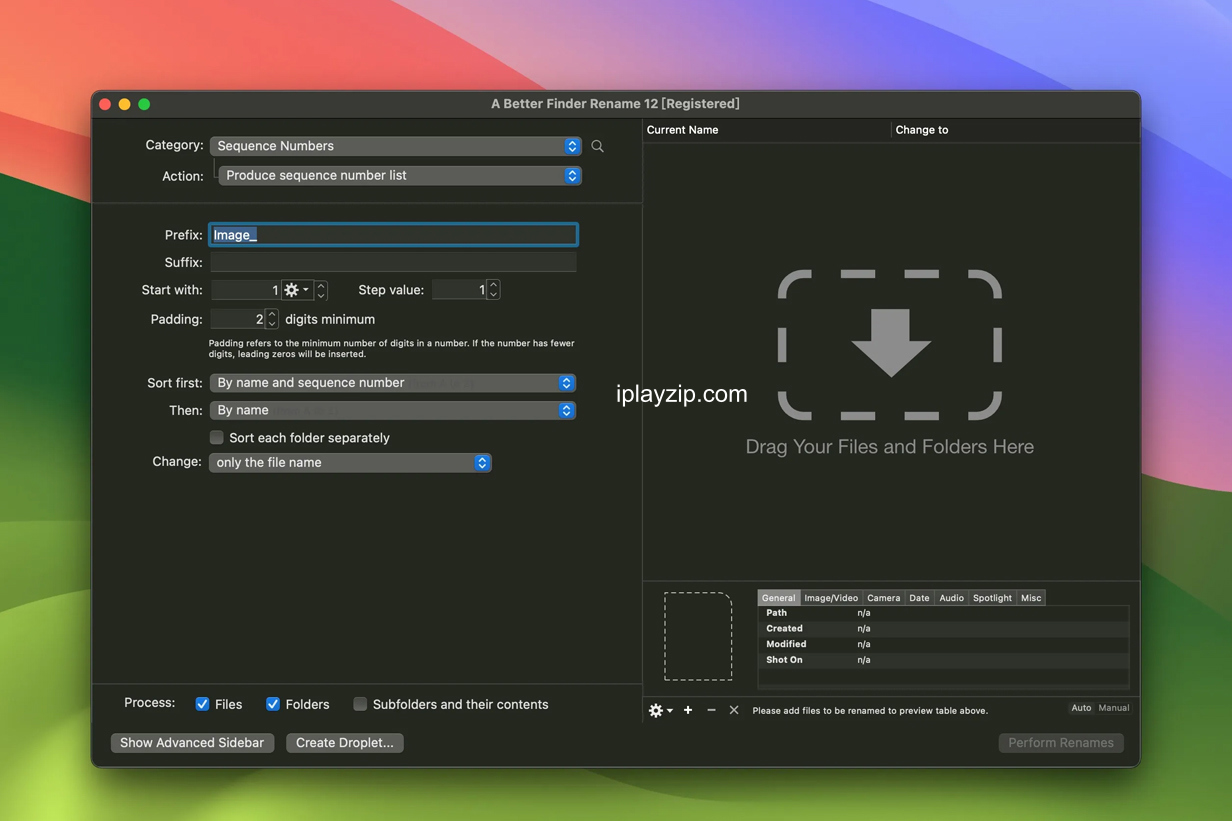Click the file preview thumbnail placeholder
This screenshot has width=1232, height=821.
698,636
